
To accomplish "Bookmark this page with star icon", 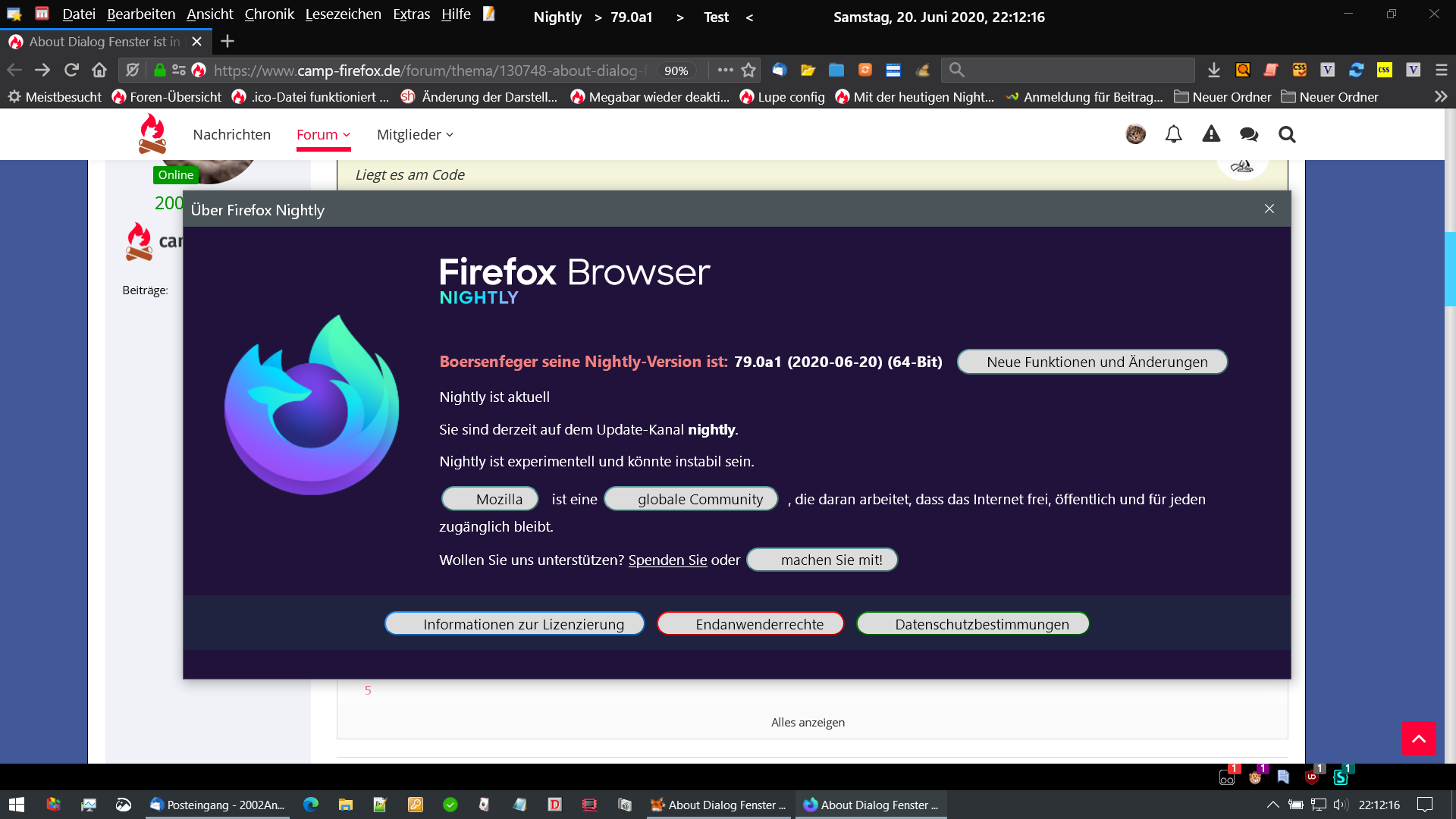I will [x=748, y=70].
